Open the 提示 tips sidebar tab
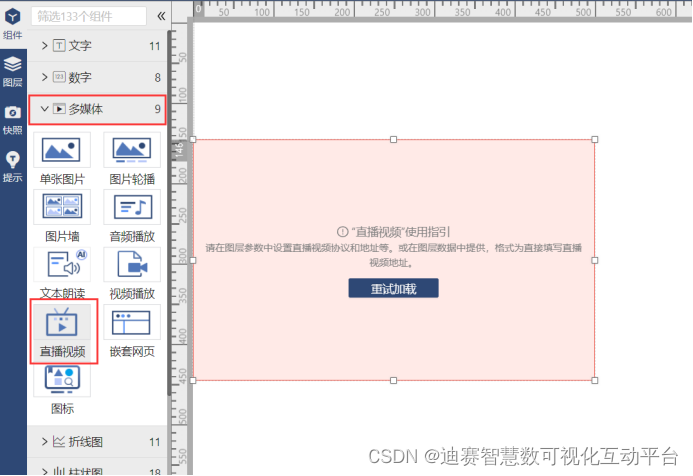Viewport: 693px width, 476px height. 13,167
